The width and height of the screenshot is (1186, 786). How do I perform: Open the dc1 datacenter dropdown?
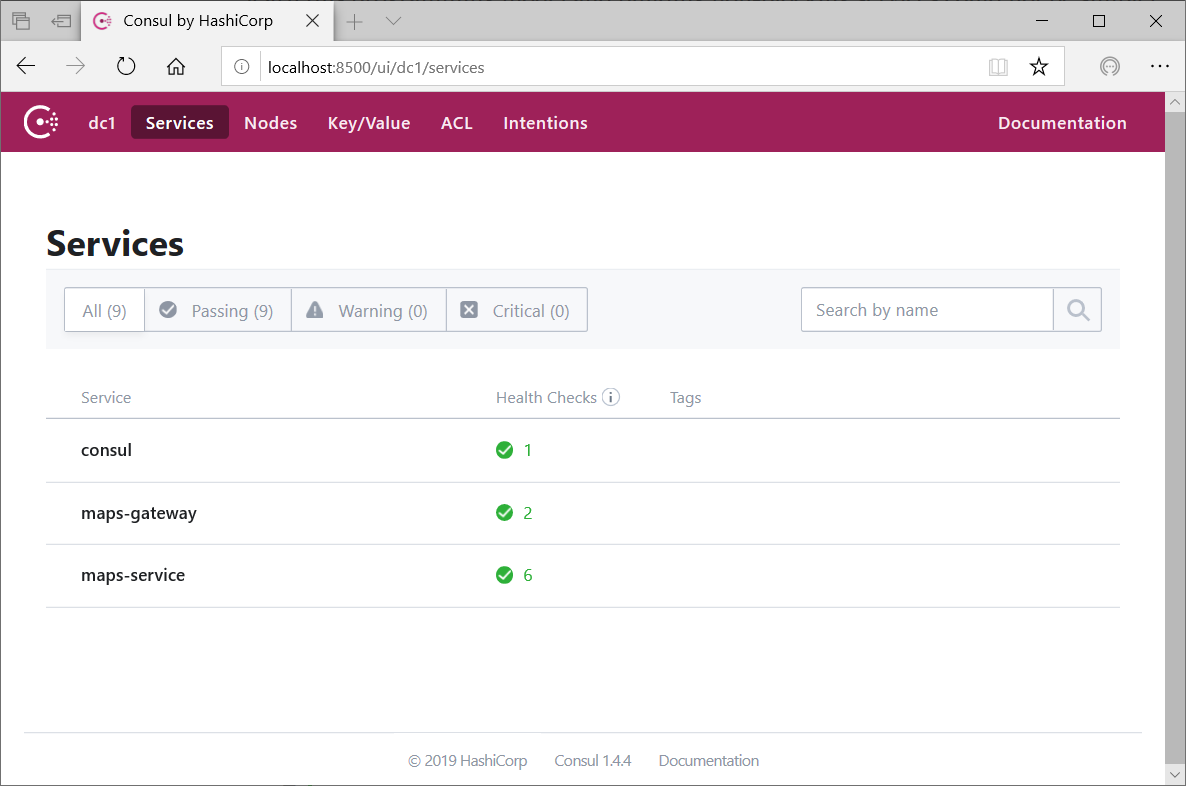click(x=102, y=123)
